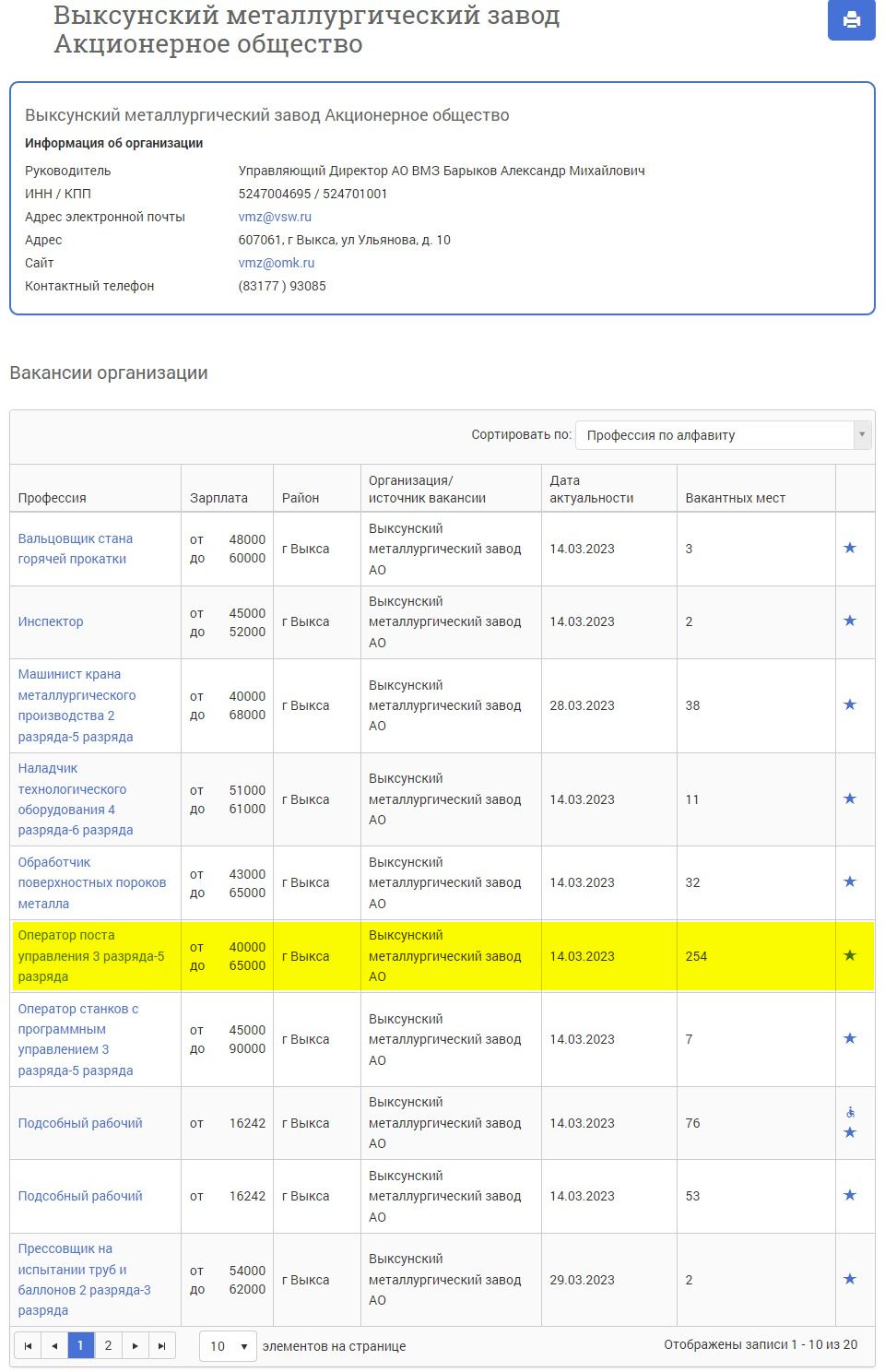Viewport: 885px width, 1372px height.
Task: Star the Машинист крана vacancy row
Action: click(x=850, y=704)
